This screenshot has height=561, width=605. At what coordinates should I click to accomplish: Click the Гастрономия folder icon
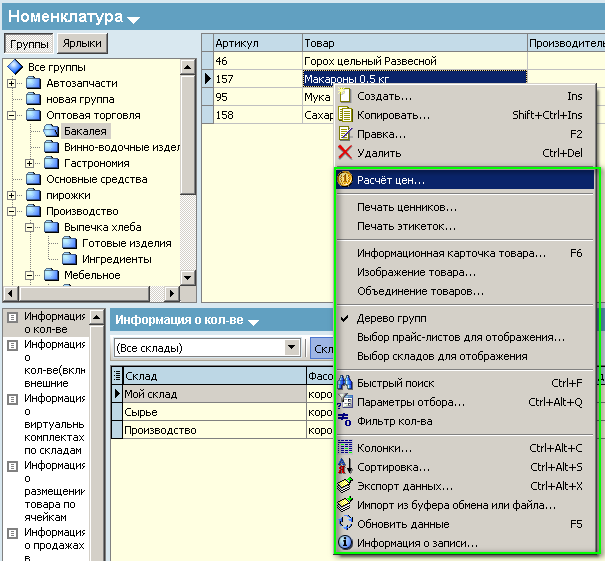click(x=51, y=163)
